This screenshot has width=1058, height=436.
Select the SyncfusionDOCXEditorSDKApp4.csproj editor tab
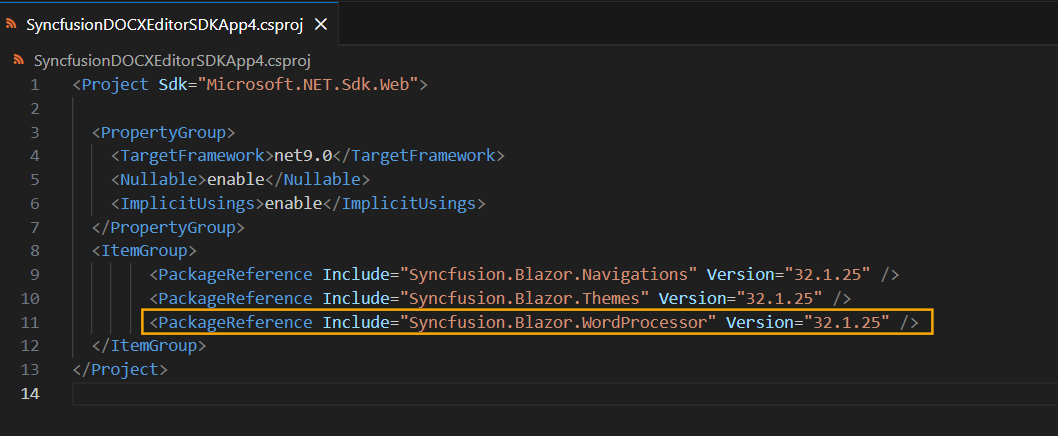(x=169, y=24)
